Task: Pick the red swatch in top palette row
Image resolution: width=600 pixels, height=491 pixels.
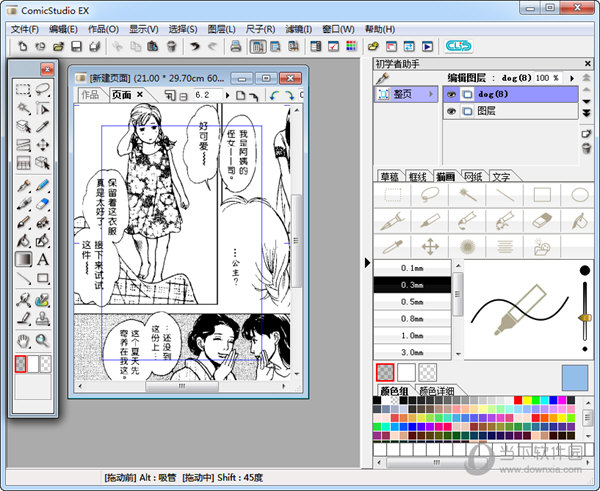Action: click(x=518, y=400)
